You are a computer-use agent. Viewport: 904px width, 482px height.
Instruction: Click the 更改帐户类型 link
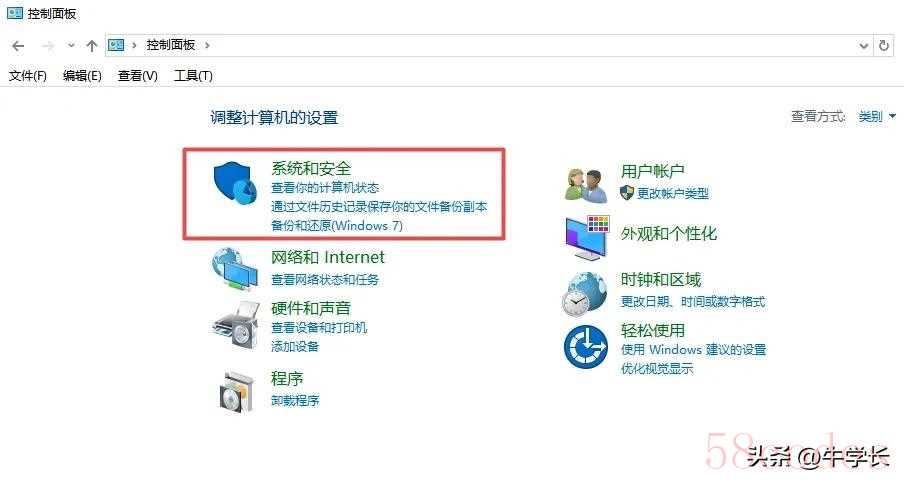coord(672,193)
